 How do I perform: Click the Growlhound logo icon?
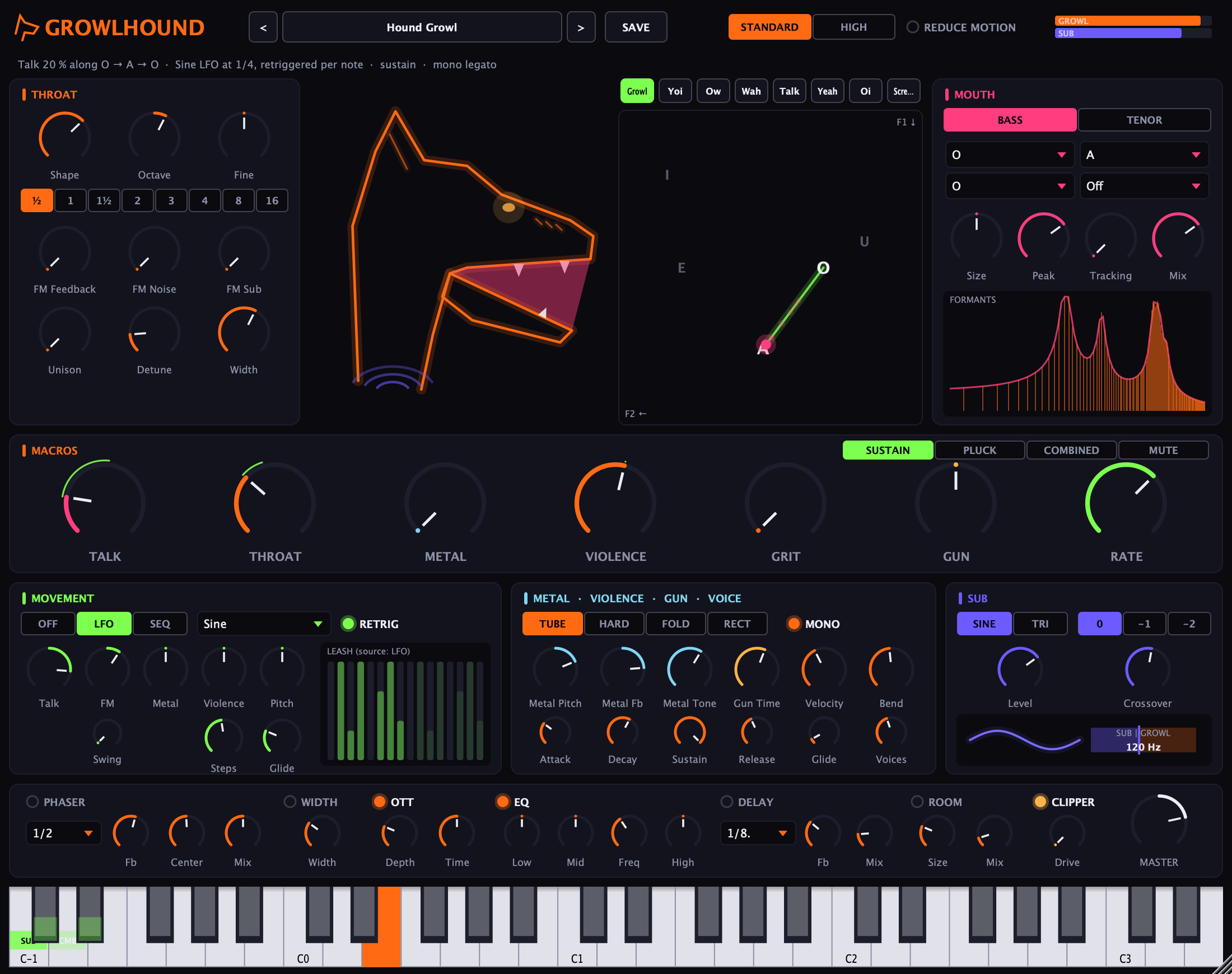pyautogui.click(x=26, y=27)
